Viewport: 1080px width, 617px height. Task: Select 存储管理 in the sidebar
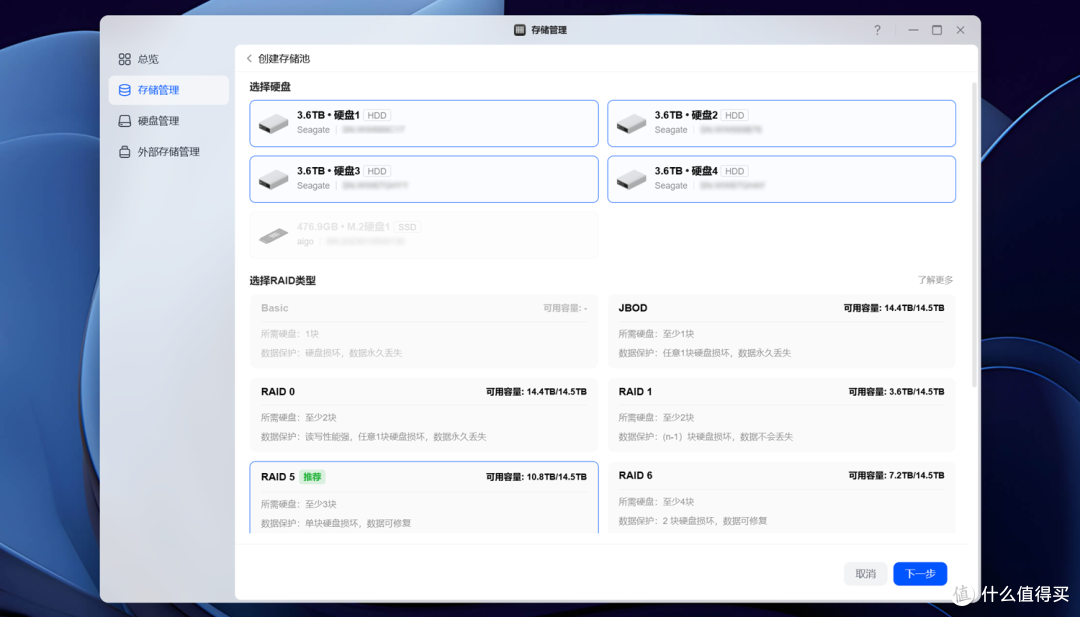[x=168, y=90]
